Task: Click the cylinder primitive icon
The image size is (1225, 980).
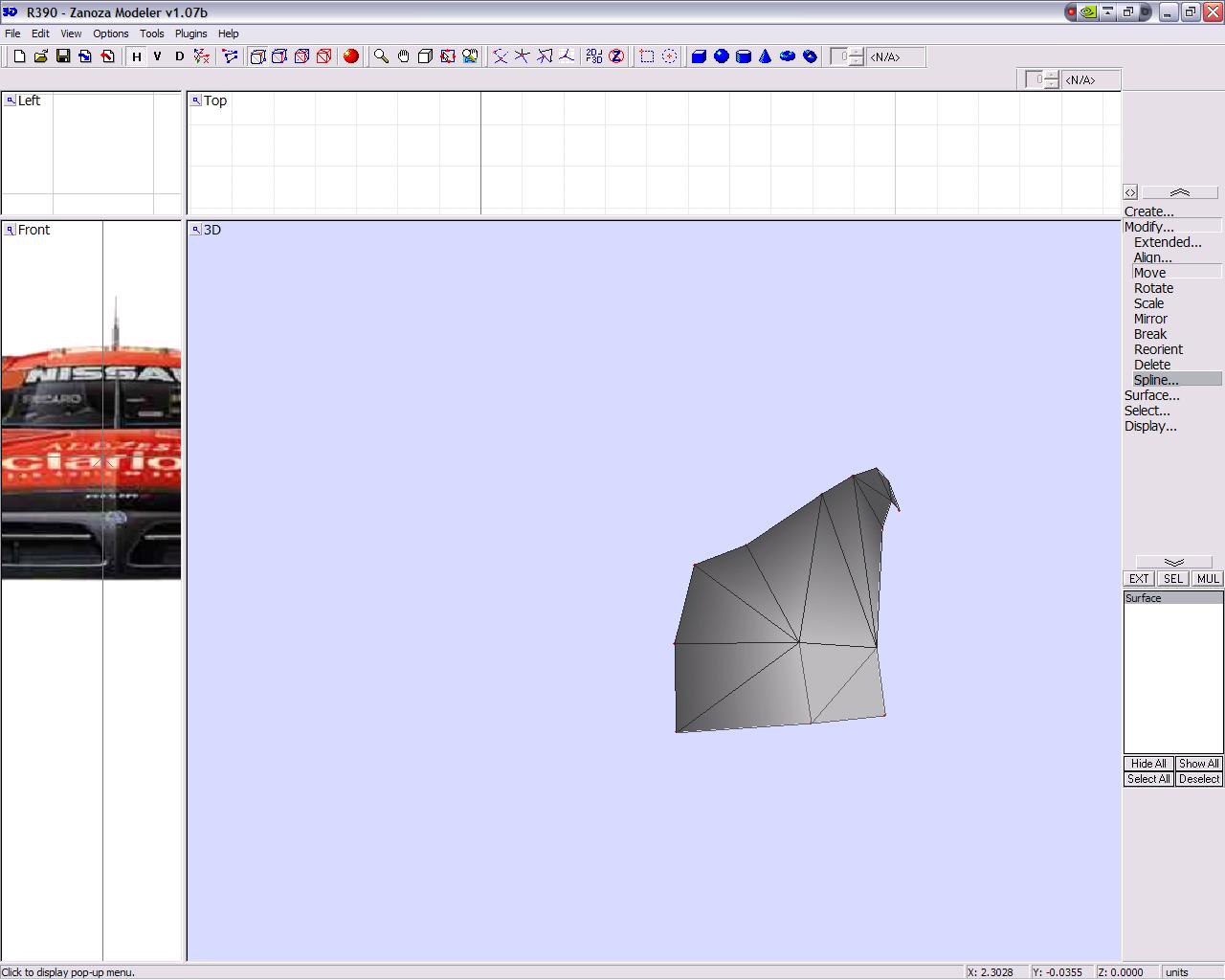Action: pos(743,56)
